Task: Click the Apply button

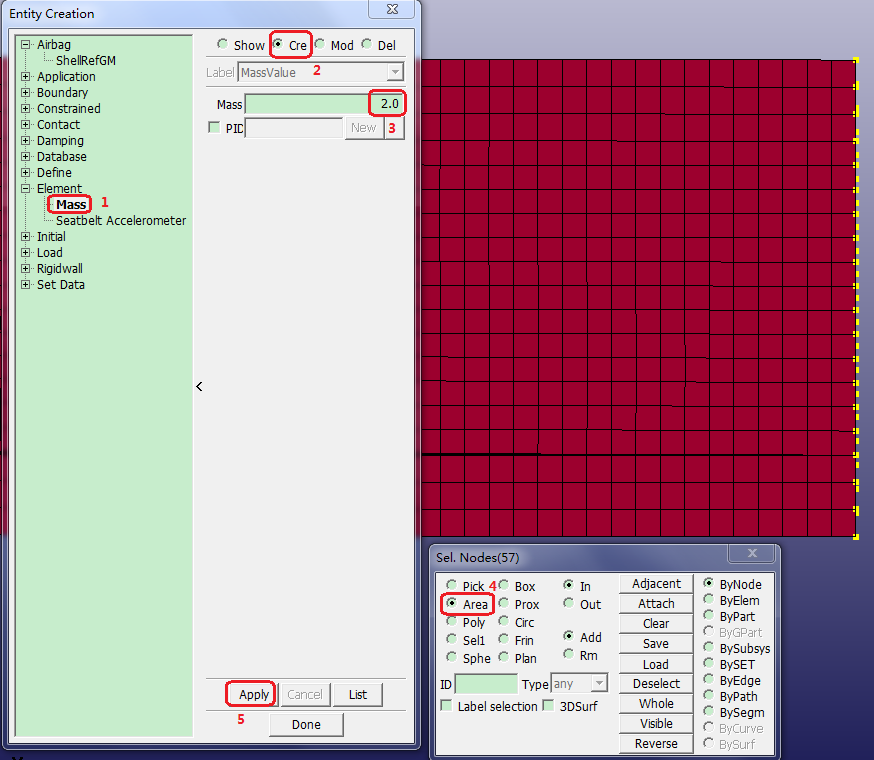Action: click(x=254, y=695)
